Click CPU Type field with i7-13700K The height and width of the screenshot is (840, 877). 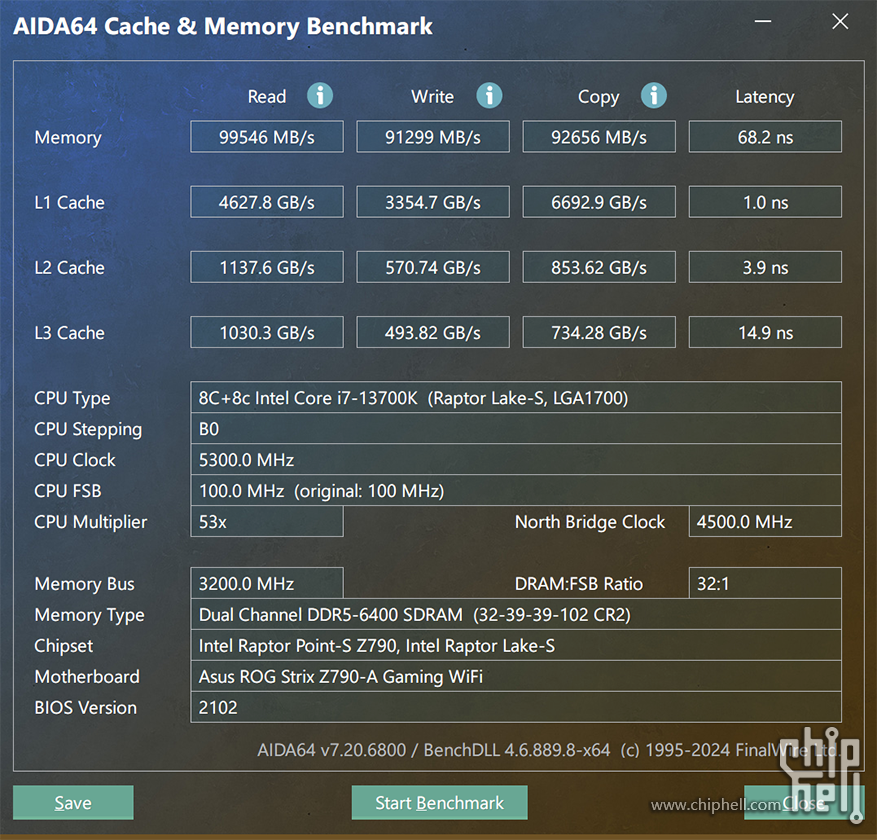516,398
